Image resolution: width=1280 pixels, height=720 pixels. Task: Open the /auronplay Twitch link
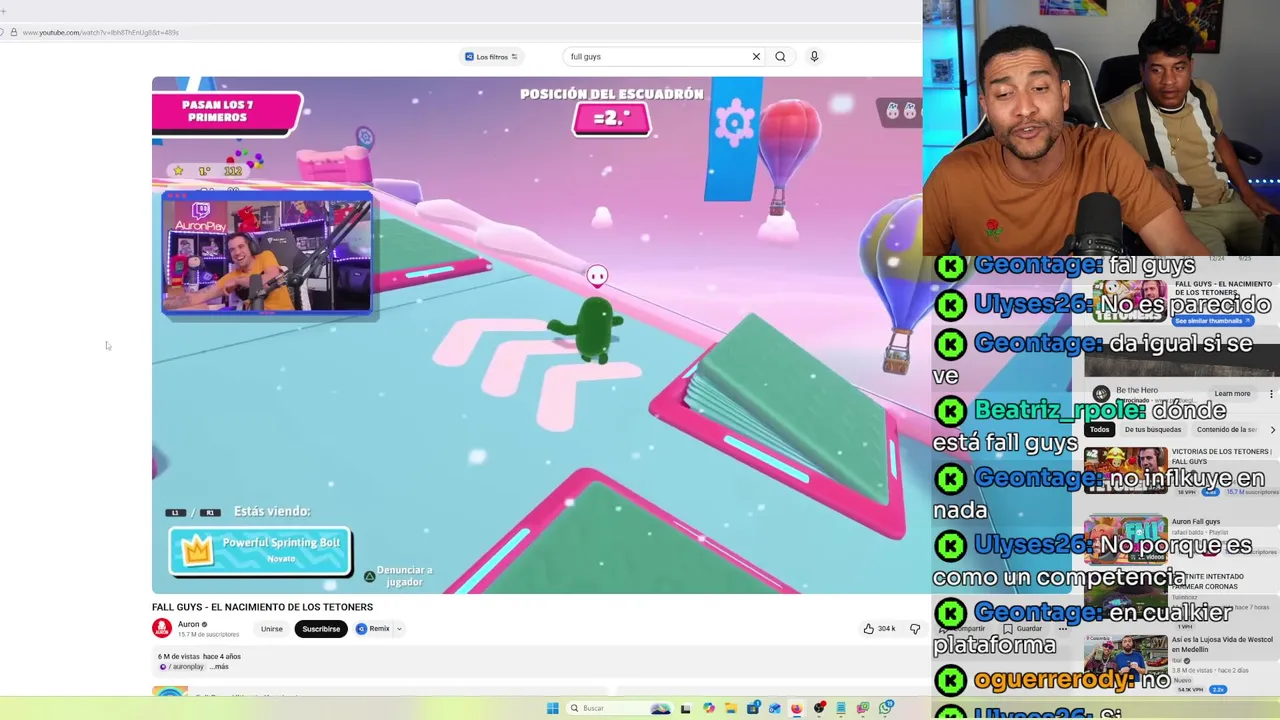coord(183,667)
